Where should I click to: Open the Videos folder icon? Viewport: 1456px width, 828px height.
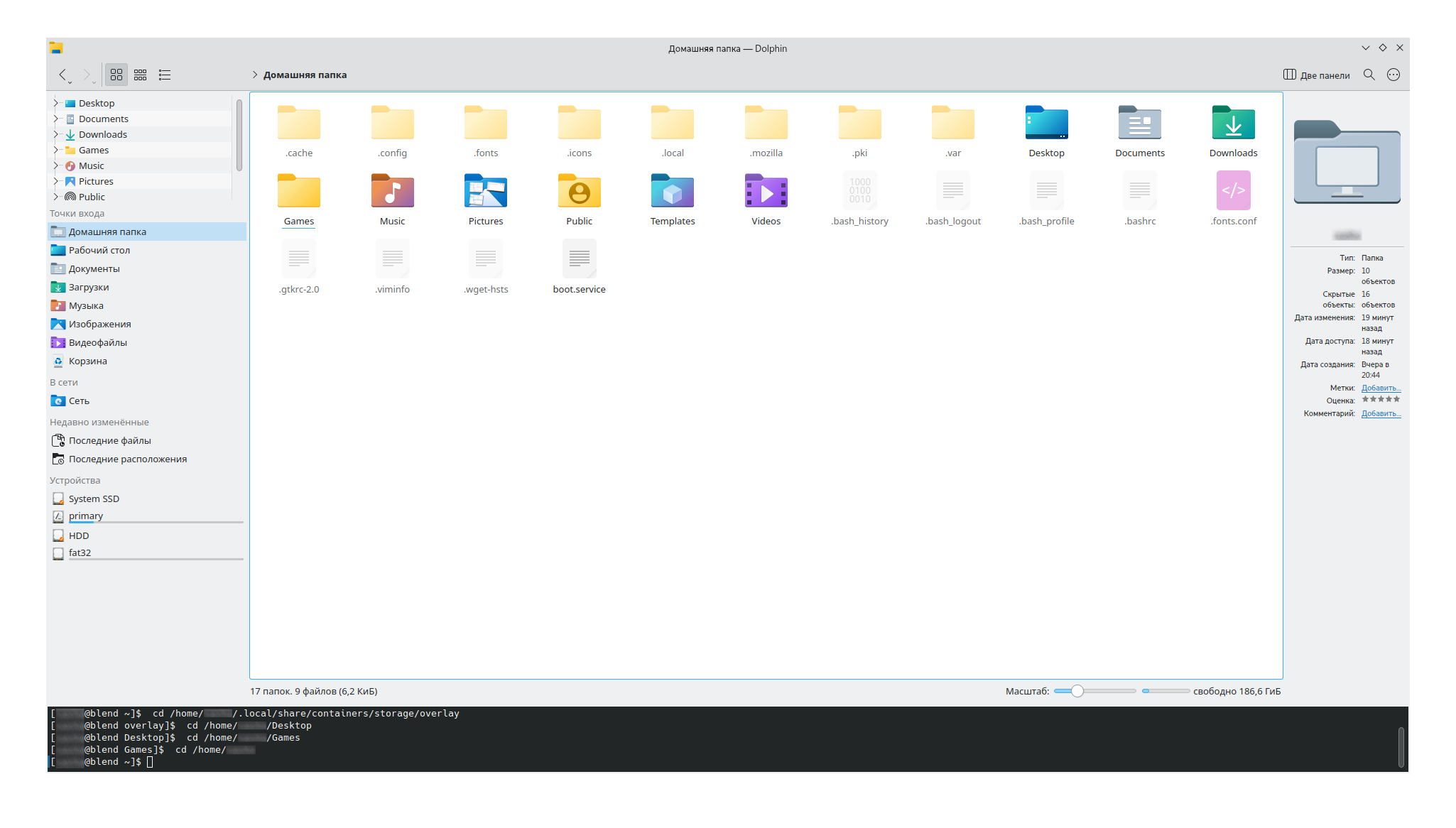click(766, 191)
